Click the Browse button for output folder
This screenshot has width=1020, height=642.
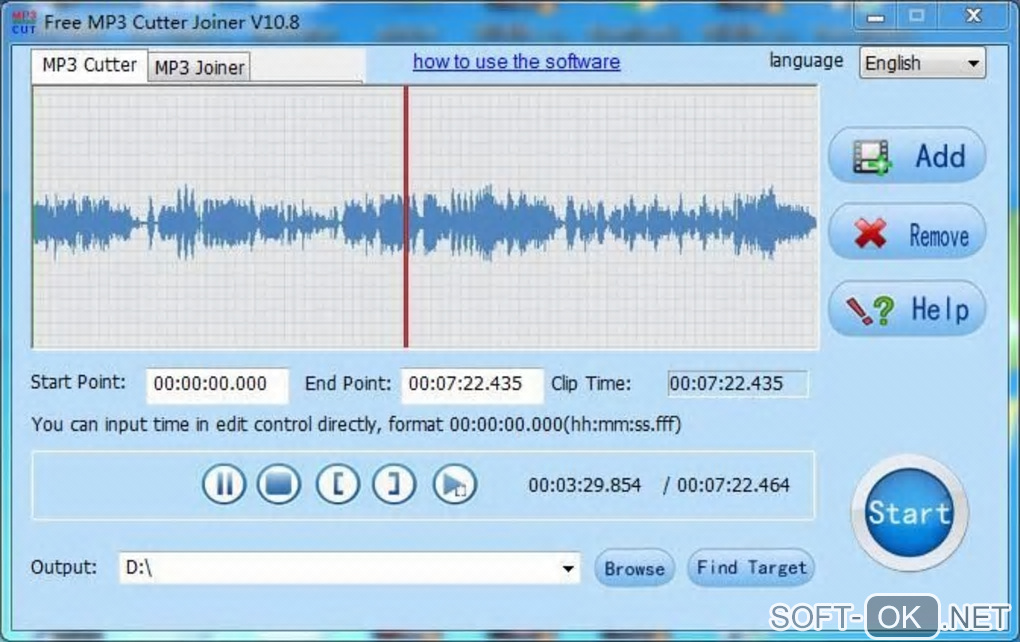point(634,568)
